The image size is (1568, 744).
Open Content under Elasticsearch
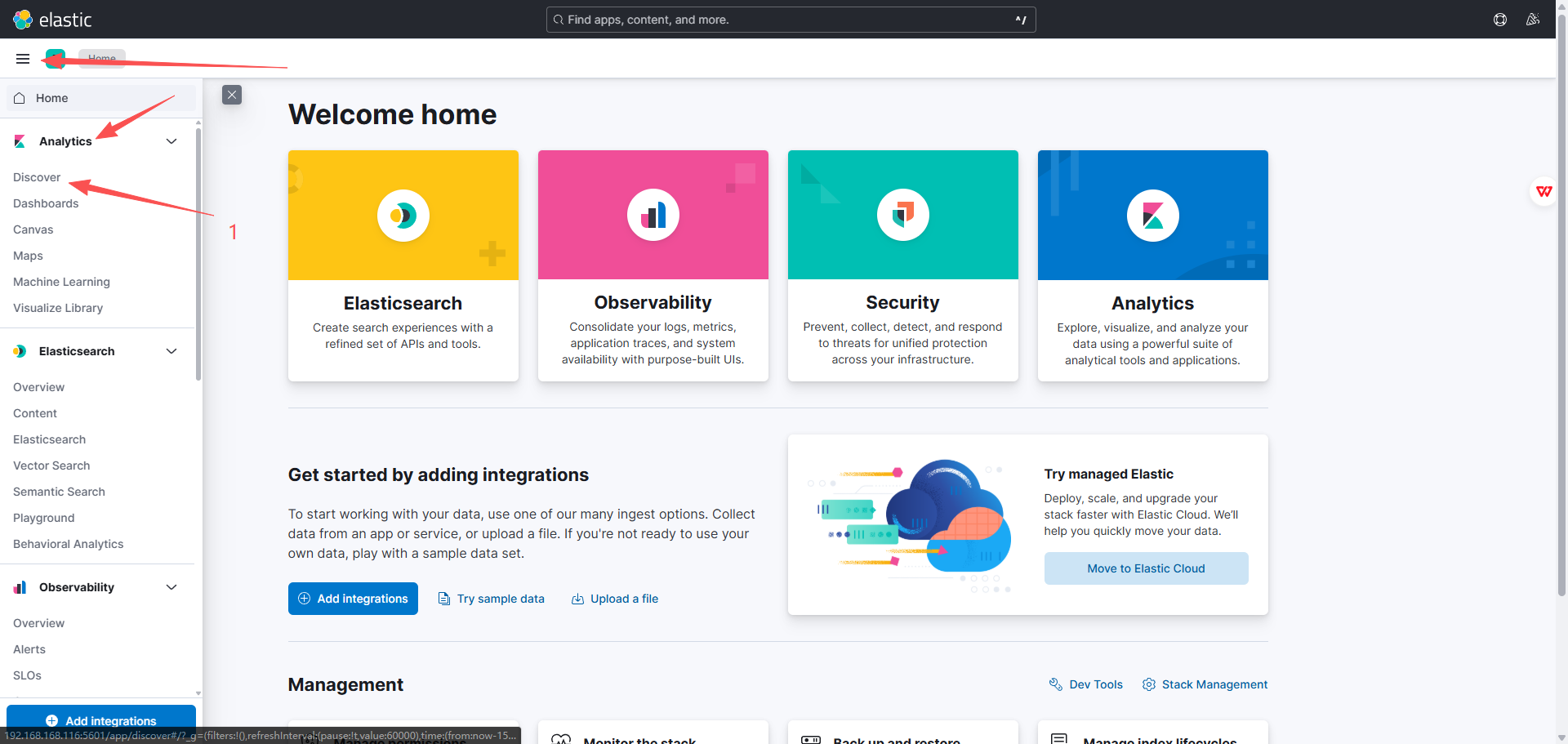tap(35, 413)
